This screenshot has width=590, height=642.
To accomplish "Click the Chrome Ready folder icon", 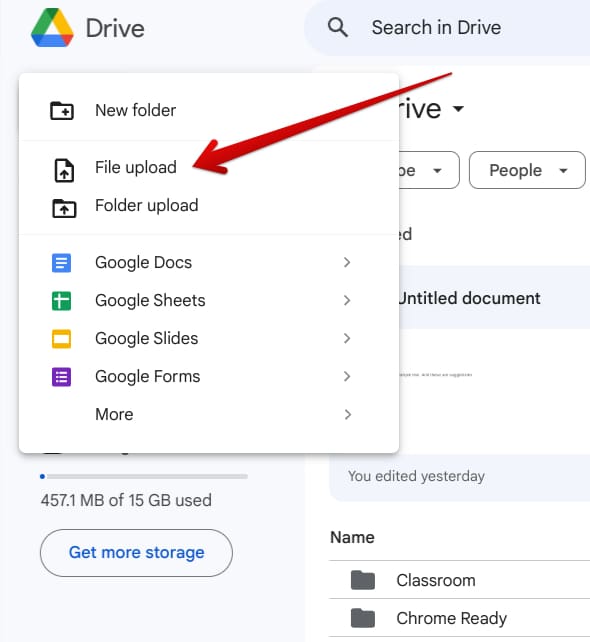I will tap(363, 618).
